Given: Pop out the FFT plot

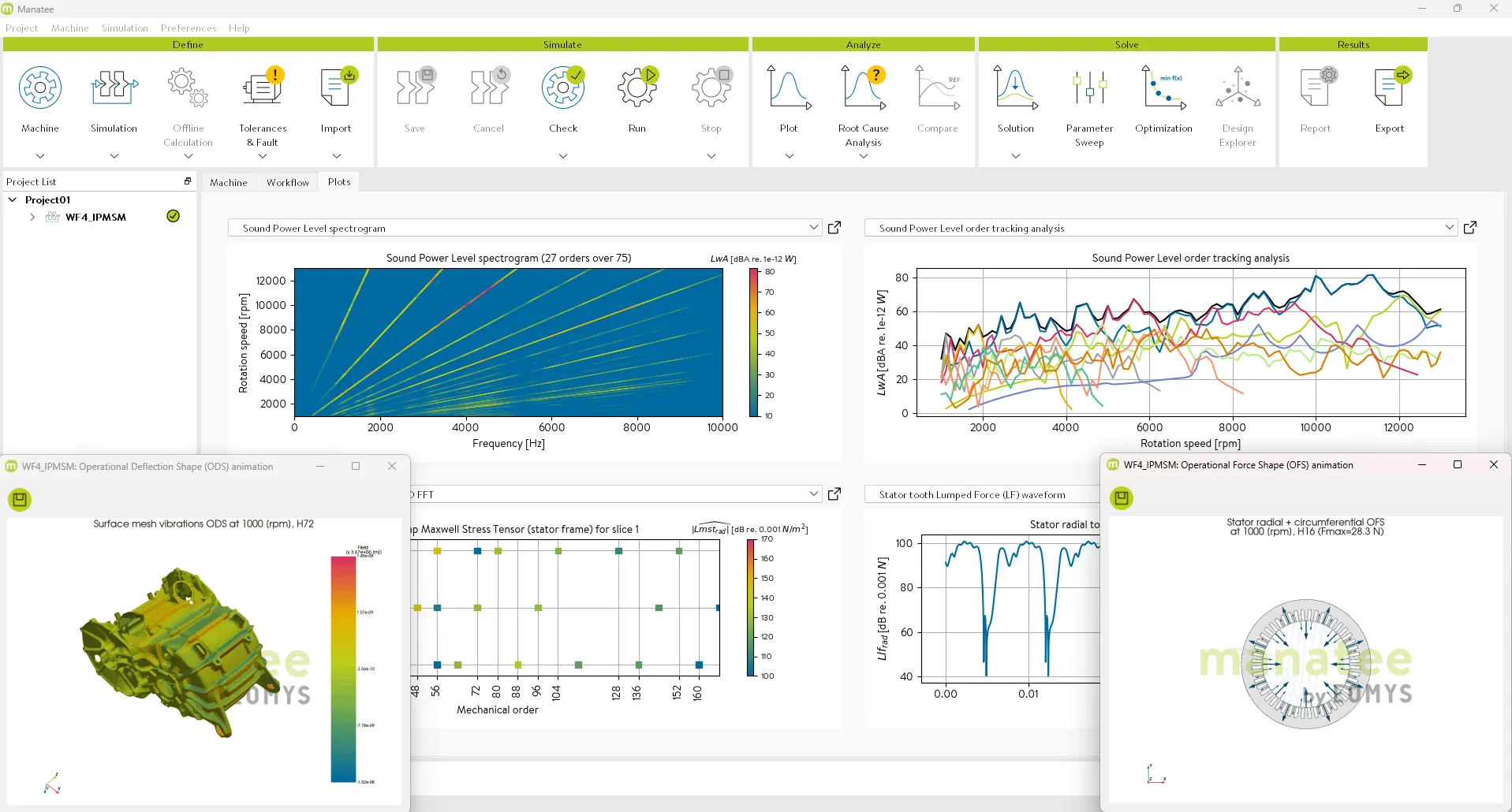Looking at the screenshot, I should click(834, 494).
